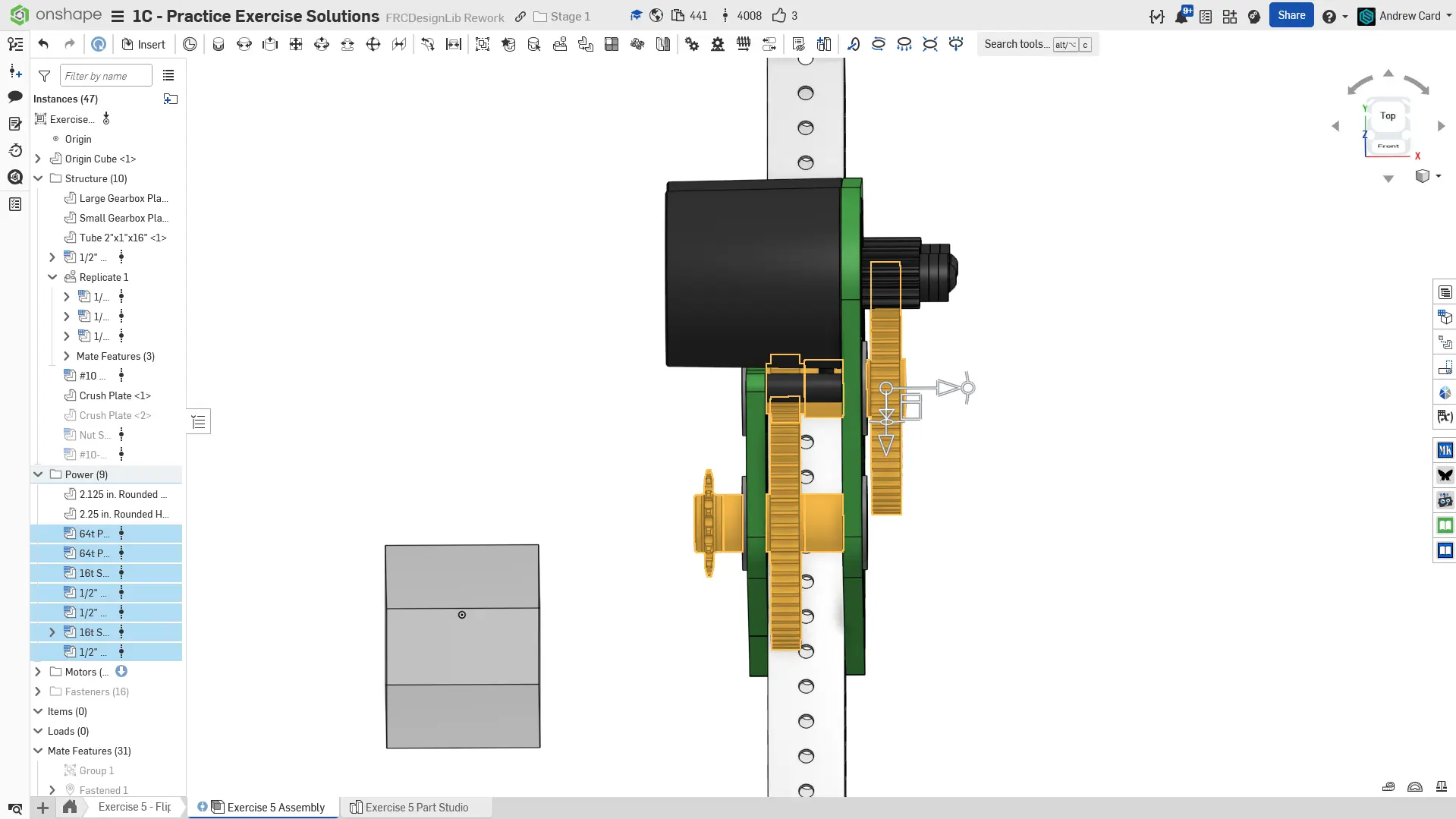This screenshot has height=819, width=1456.
Task: Click the list view icon beside filter
Action: [x=168, y=76]
